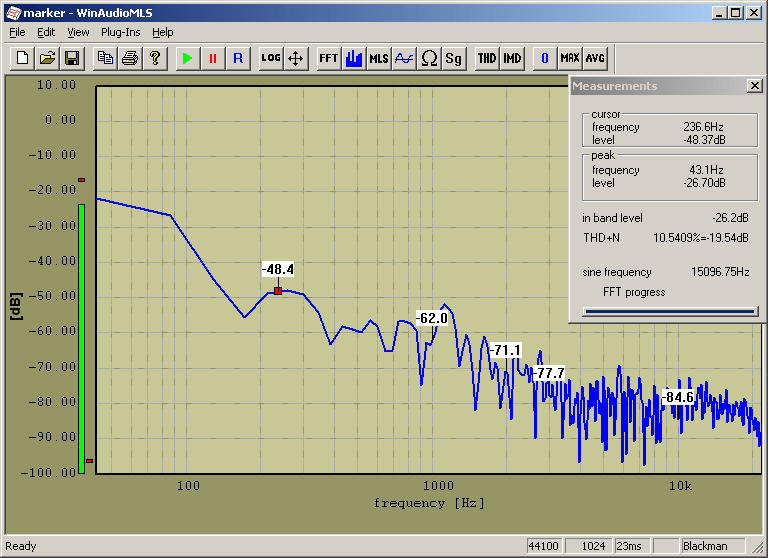Pause measurement with the red pause button

[212, 58]
